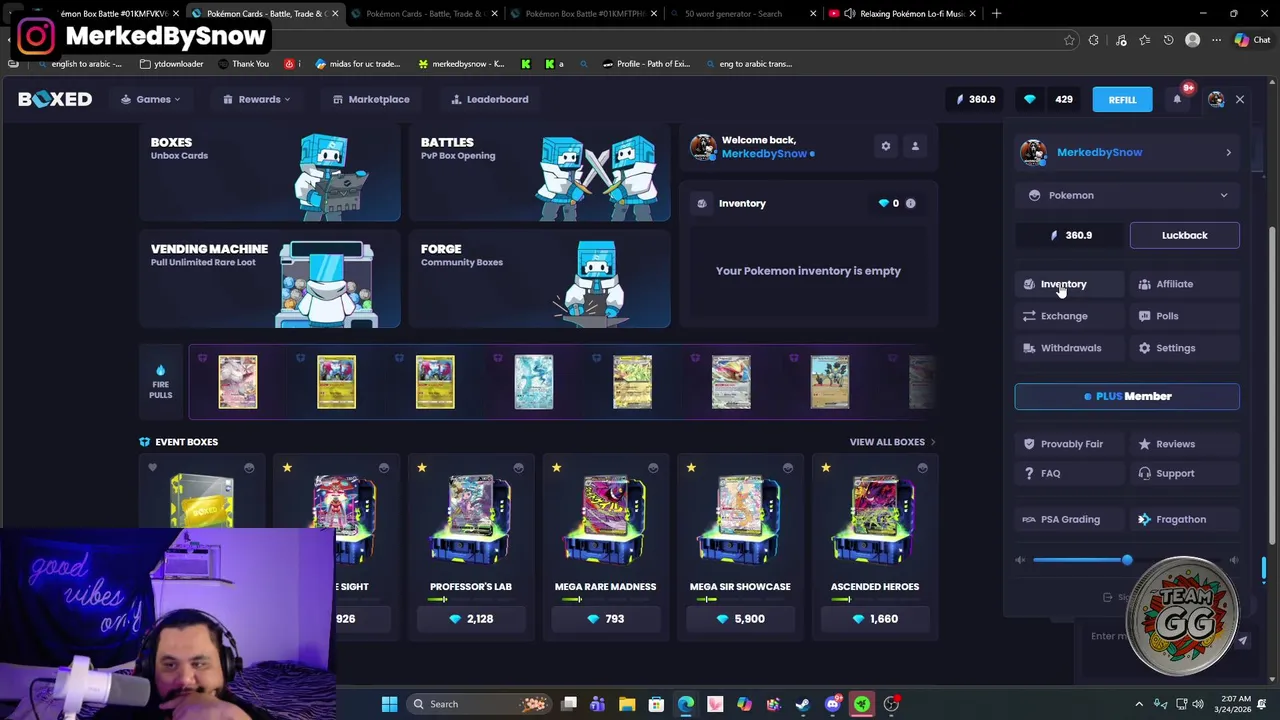Screen dimensions: 1280x720
Task: Click the favorite star in address bar
Action: click(1069, 40)
